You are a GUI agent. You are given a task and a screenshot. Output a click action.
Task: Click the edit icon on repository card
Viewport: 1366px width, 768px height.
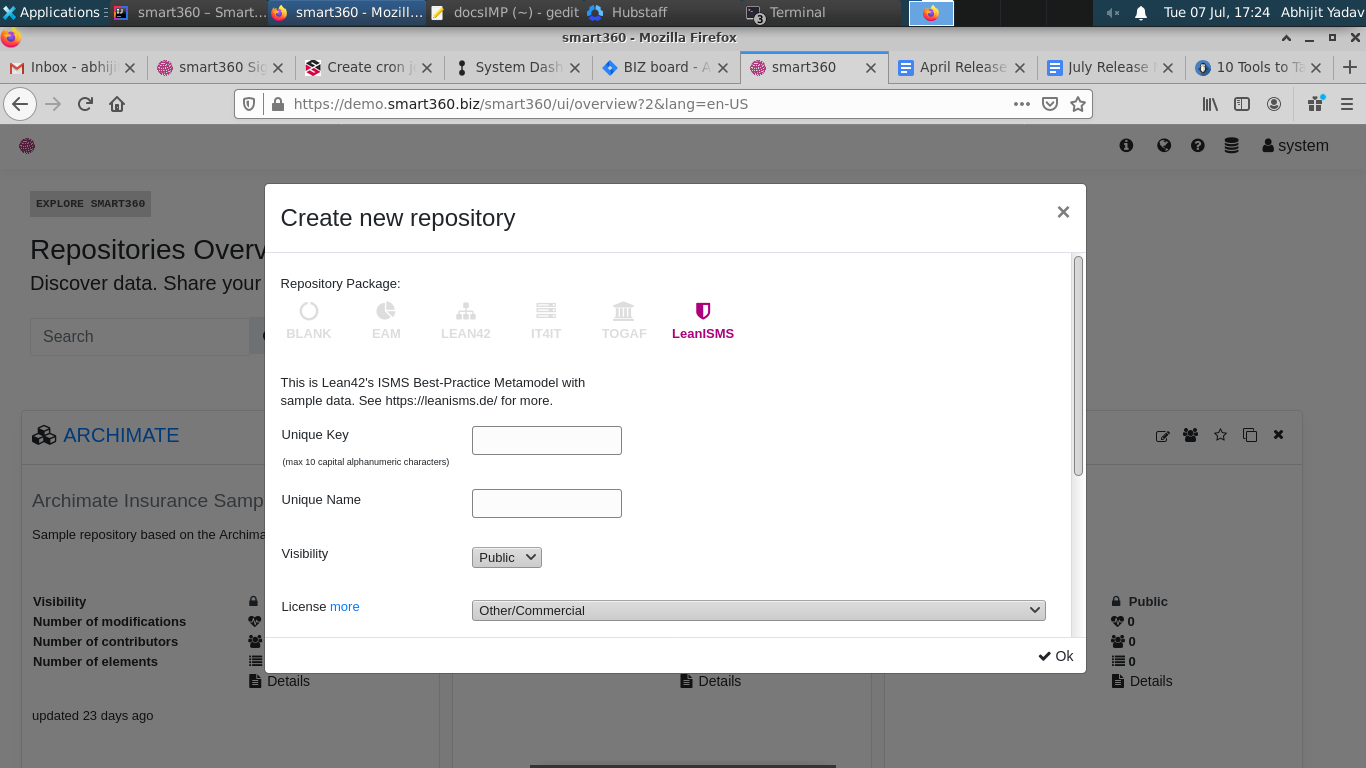pyautogui.click(x=1162, y=435)
